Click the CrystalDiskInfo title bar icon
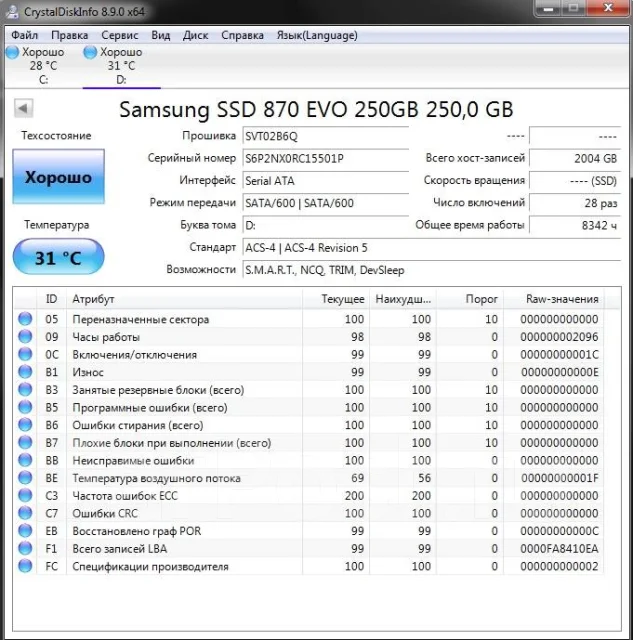The height and width of the screenshot is (640, 633). (12, 11)
